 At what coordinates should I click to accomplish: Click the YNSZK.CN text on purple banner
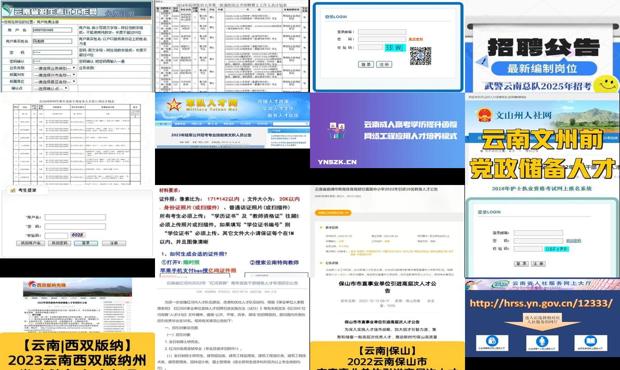337,162
